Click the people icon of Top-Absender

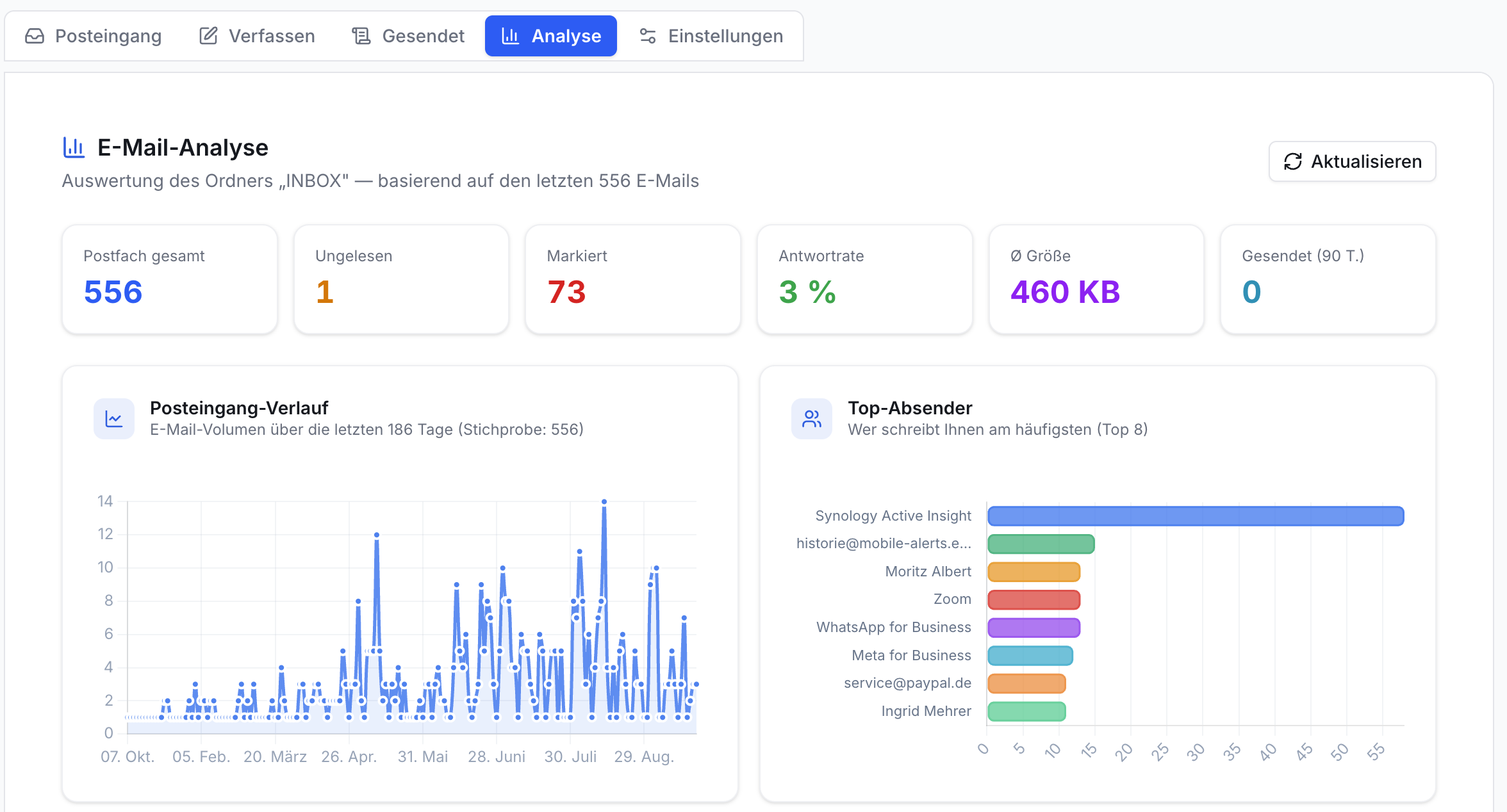pyautogui.click(x=812, y=419)
